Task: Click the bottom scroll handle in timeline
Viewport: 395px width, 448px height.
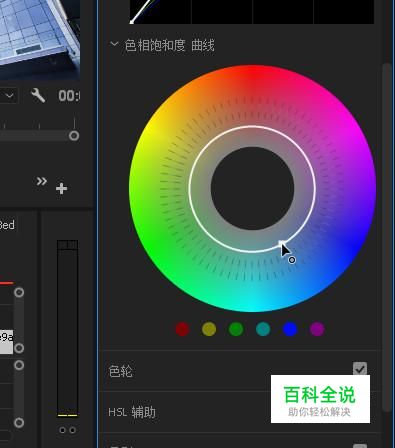Action: pos(19,423)
